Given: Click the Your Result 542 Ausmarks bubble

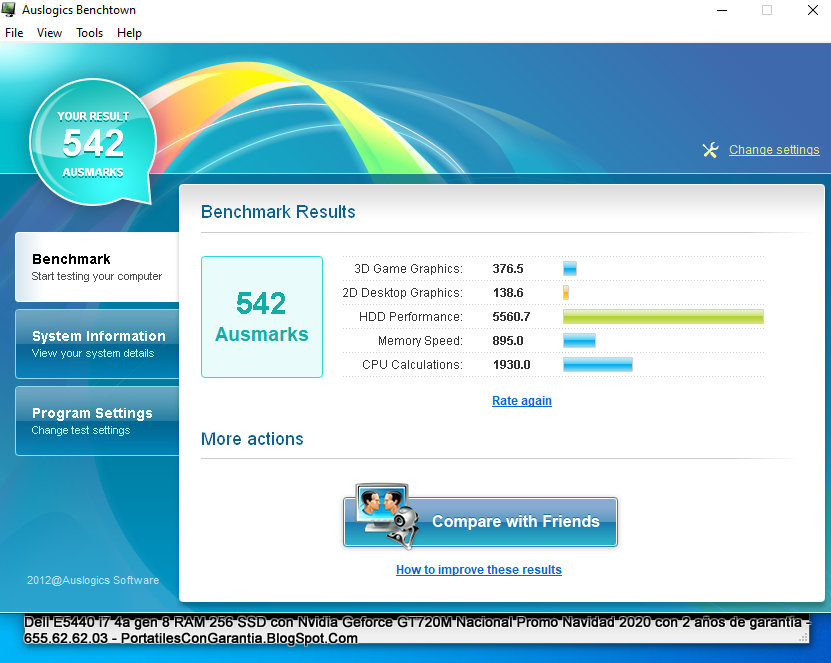Looking at the screenshot, I should (93, 142).
